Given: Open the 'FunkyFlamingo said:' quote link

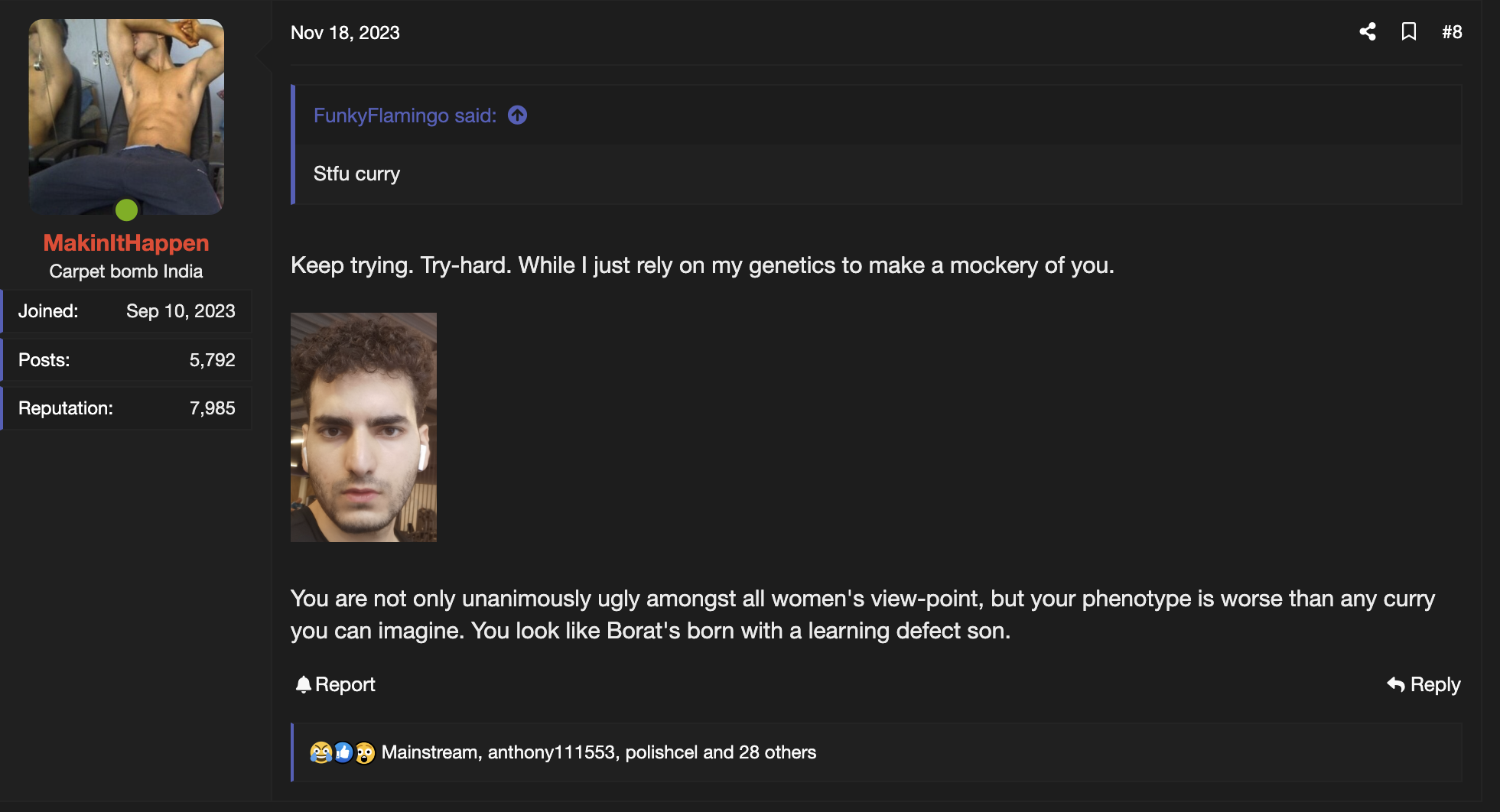Looking at the screenshot, I should coord(405,115).
